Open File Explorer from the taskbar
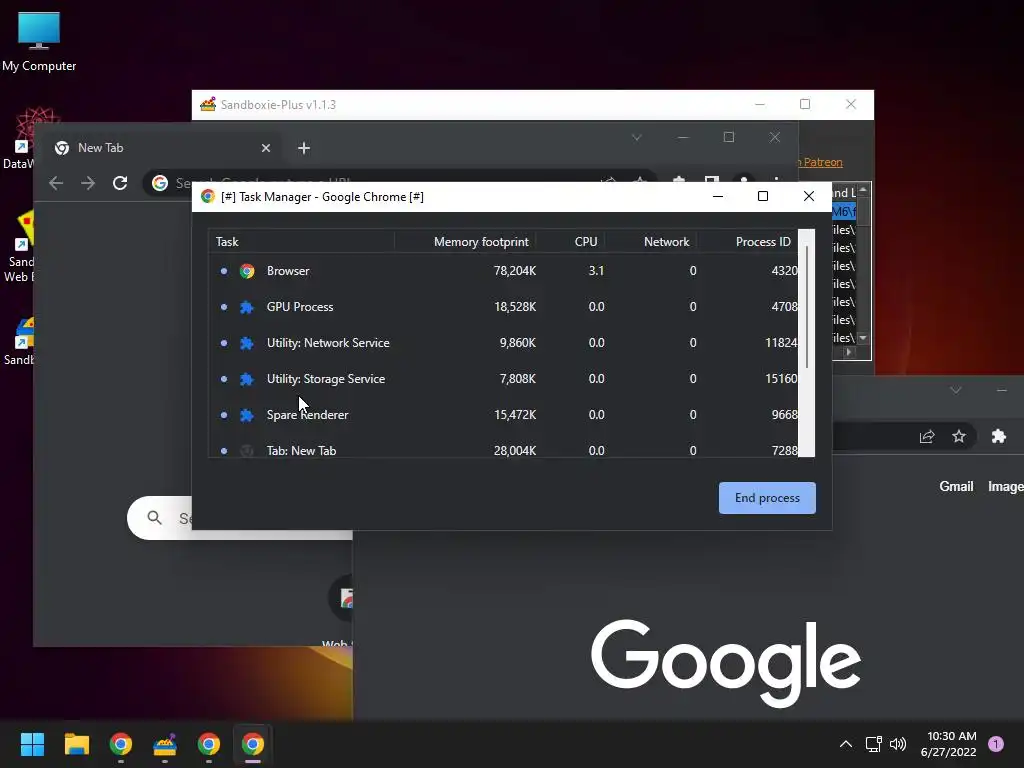 click(x=76, y=744)
